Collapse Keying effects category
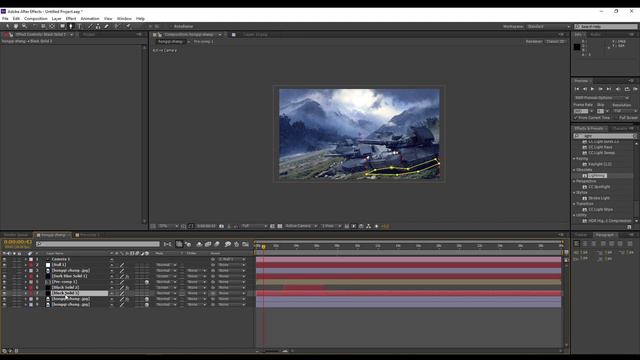The image size is (640, 360). pos(574,158)
